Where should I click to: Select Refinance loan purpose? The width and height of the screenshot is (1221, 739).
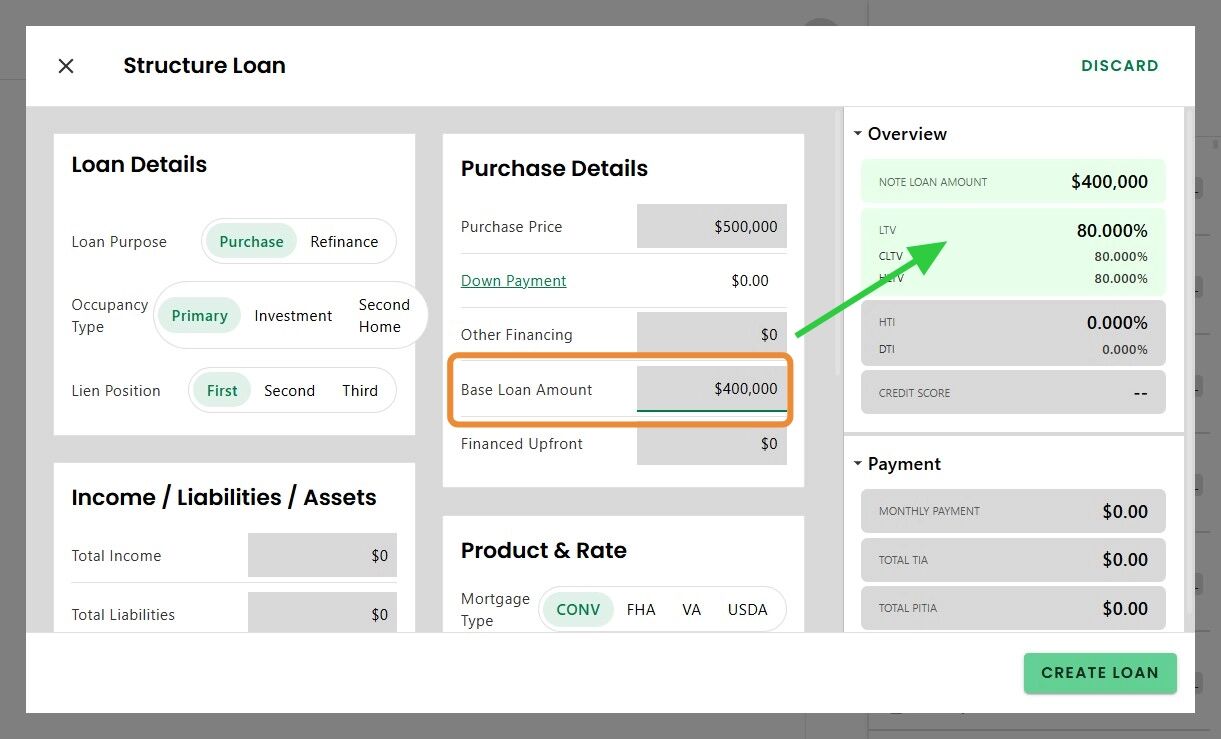pos(344,242)
